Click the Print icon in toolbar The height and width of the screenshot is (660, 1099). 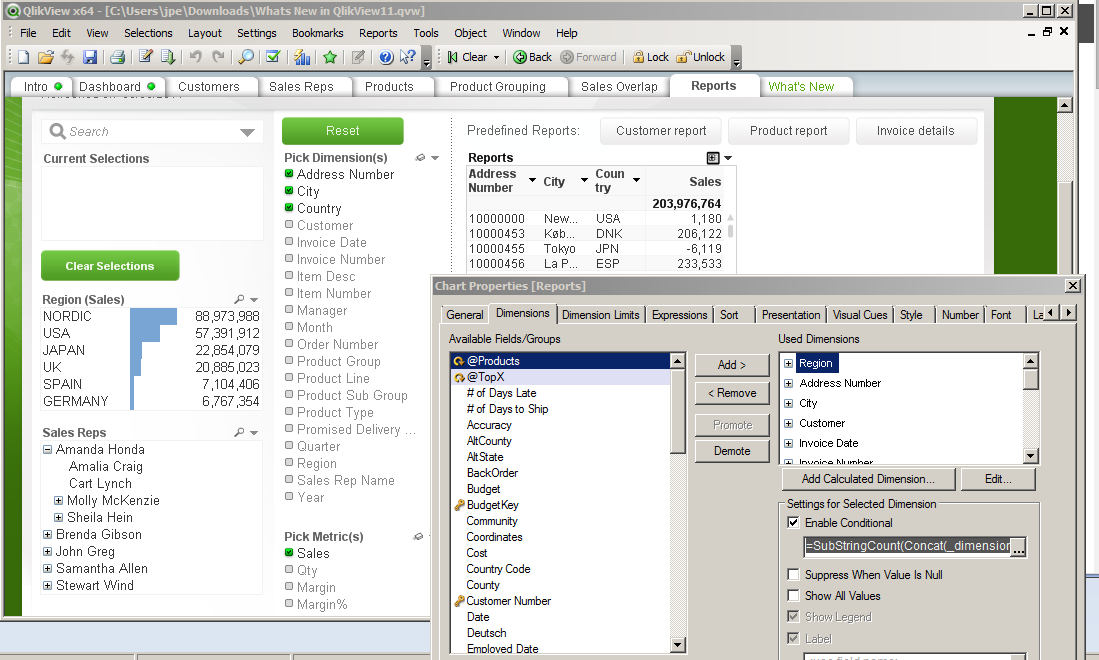tap(117, 57)
